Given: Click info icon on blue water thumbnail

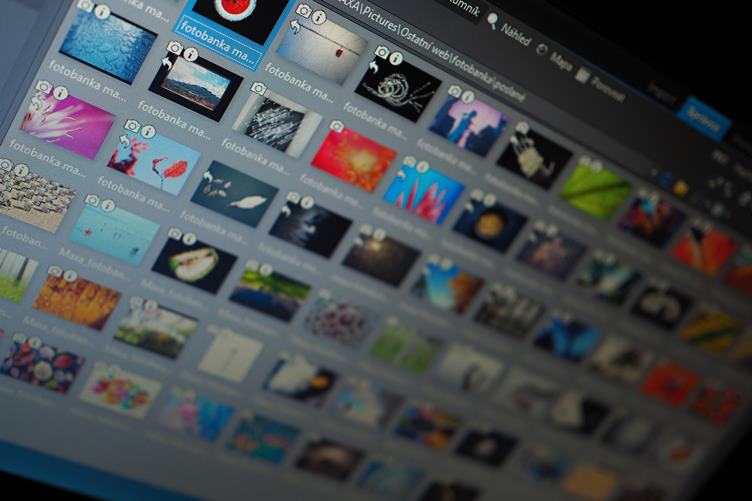Looking at the screenshot, I should pyautogui.click(x=102, y=12).
